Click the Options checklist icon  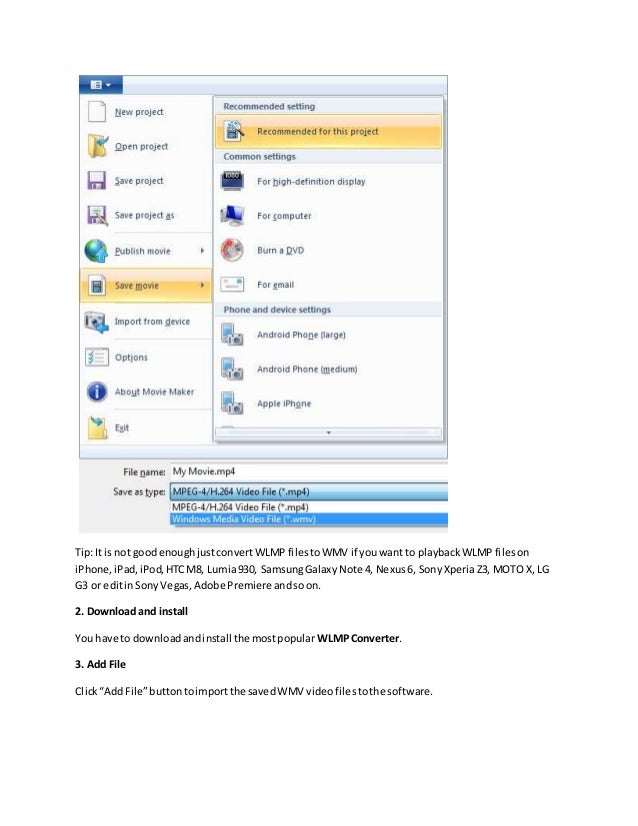pyautogui.click(x=97, y=357)
